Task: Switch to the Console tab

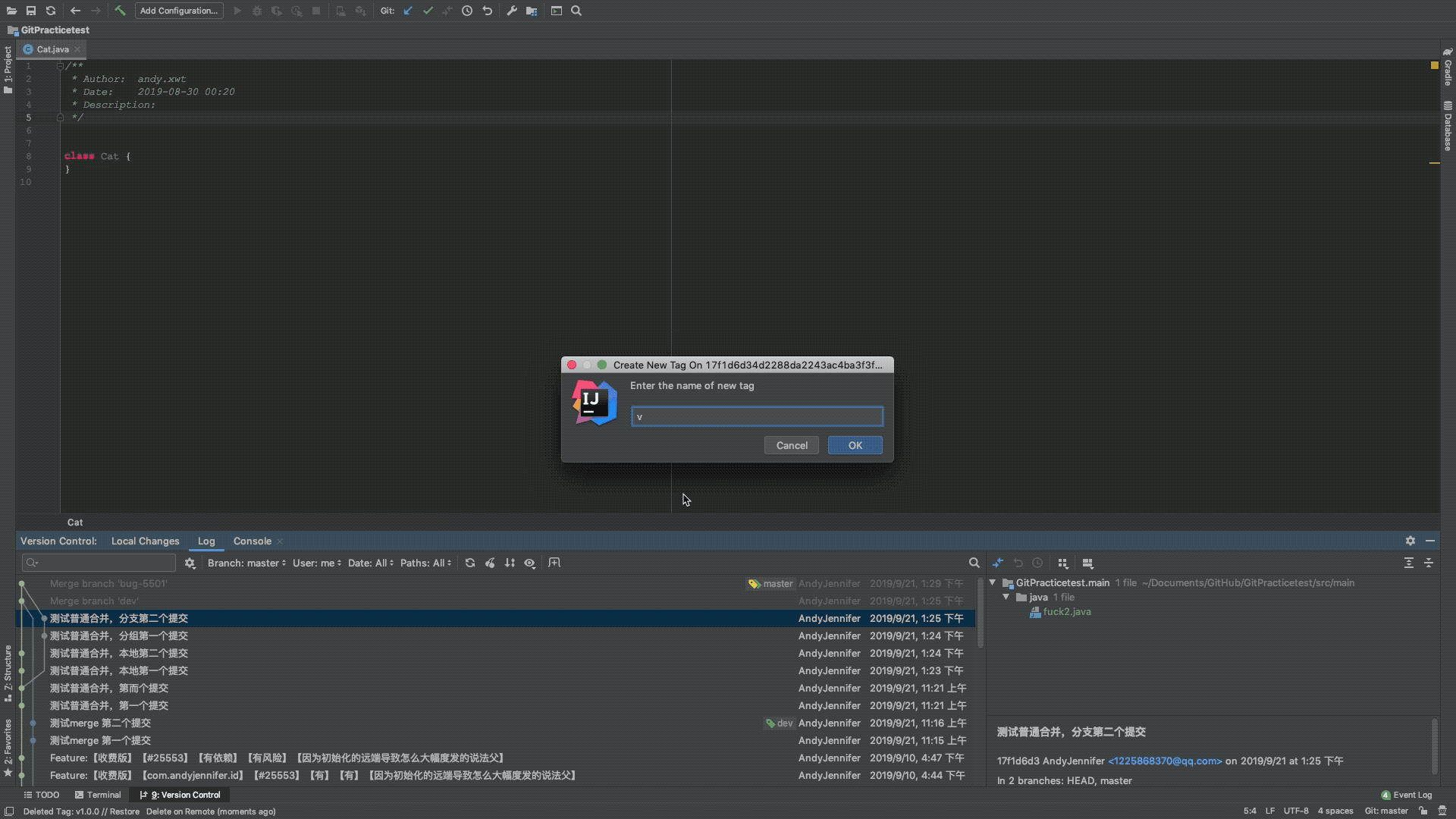Action: coord(253,541)
